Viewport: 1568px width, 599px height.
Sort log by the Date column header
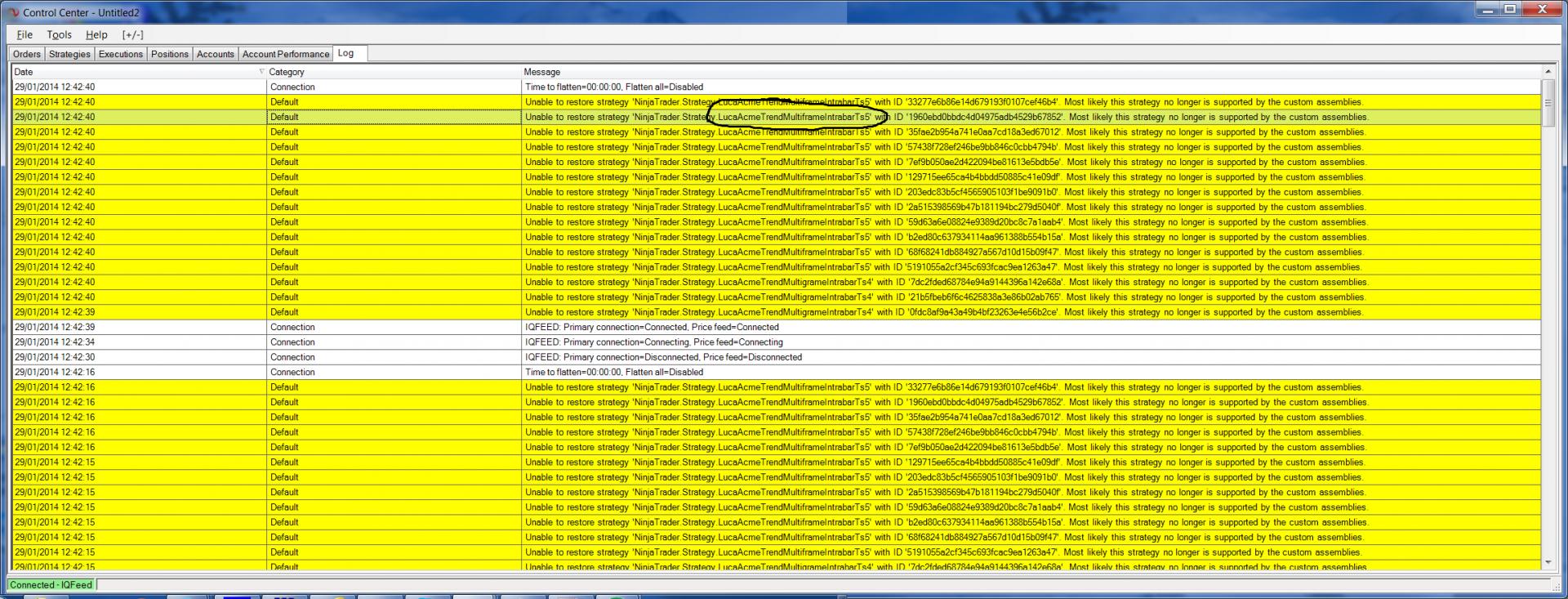click(139, 72)
